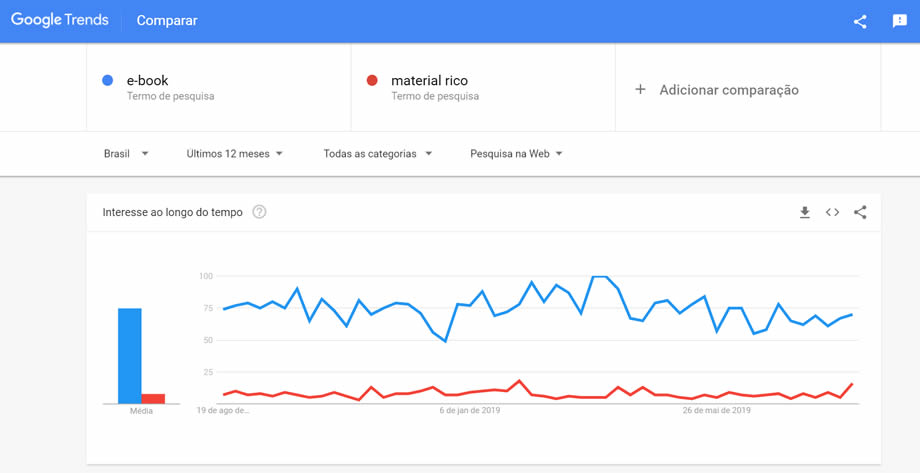Click the plus icon to add comparison
Image resolution: width=920 pixels, height=473 pixels.
tap(640, 90)
